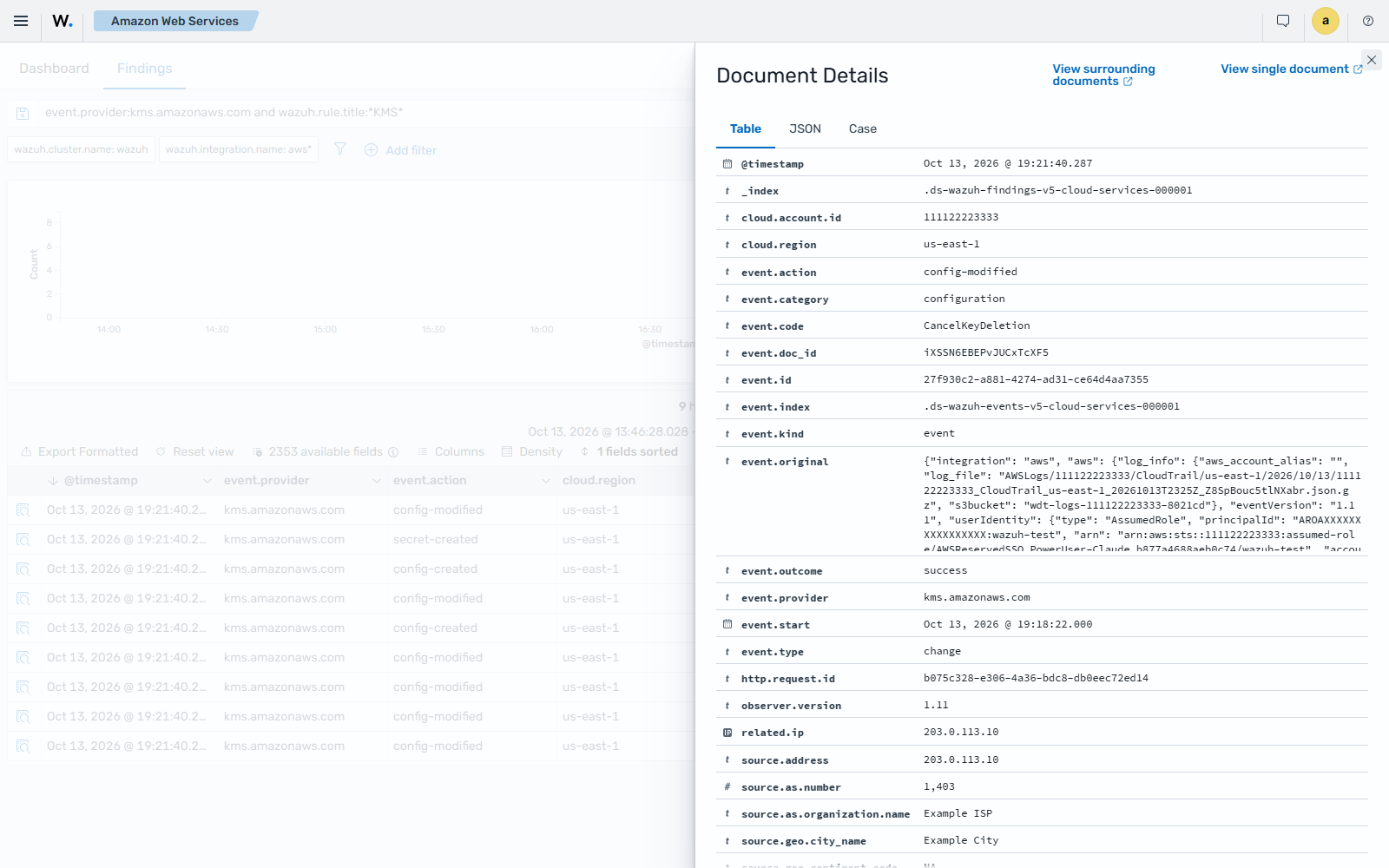Image resolution: width=1389 pixels, height=868 pixels.
Task: Switch to the JSON tab
Action: tap(805, 128)
